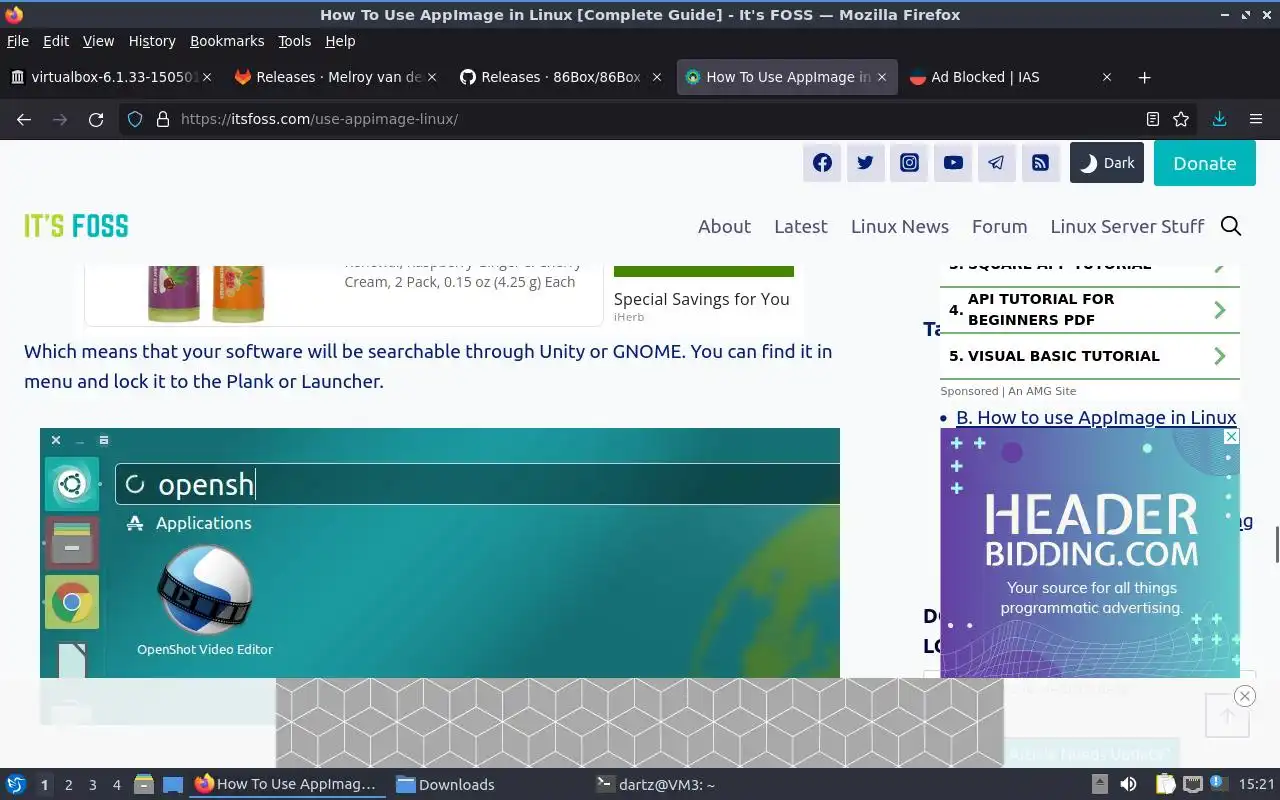The image size is (1280, 800).
Task: Open the File menu
Action: (18, 41)
